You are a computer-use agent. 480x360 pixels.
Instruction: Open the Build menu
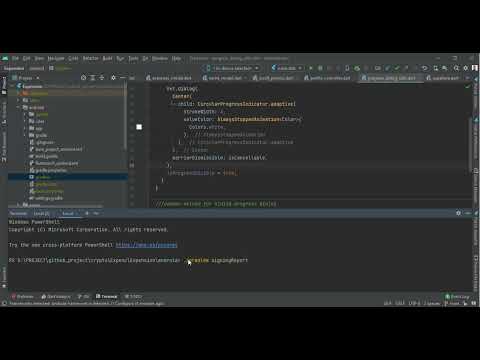(x=107, y=58)
